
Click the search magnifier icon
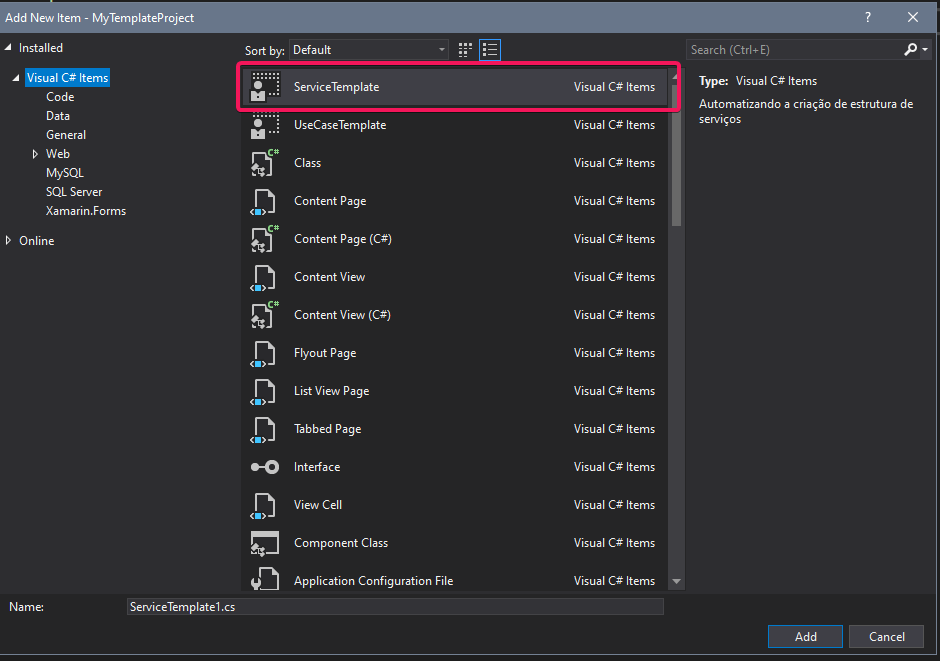(x=910, y=50)
